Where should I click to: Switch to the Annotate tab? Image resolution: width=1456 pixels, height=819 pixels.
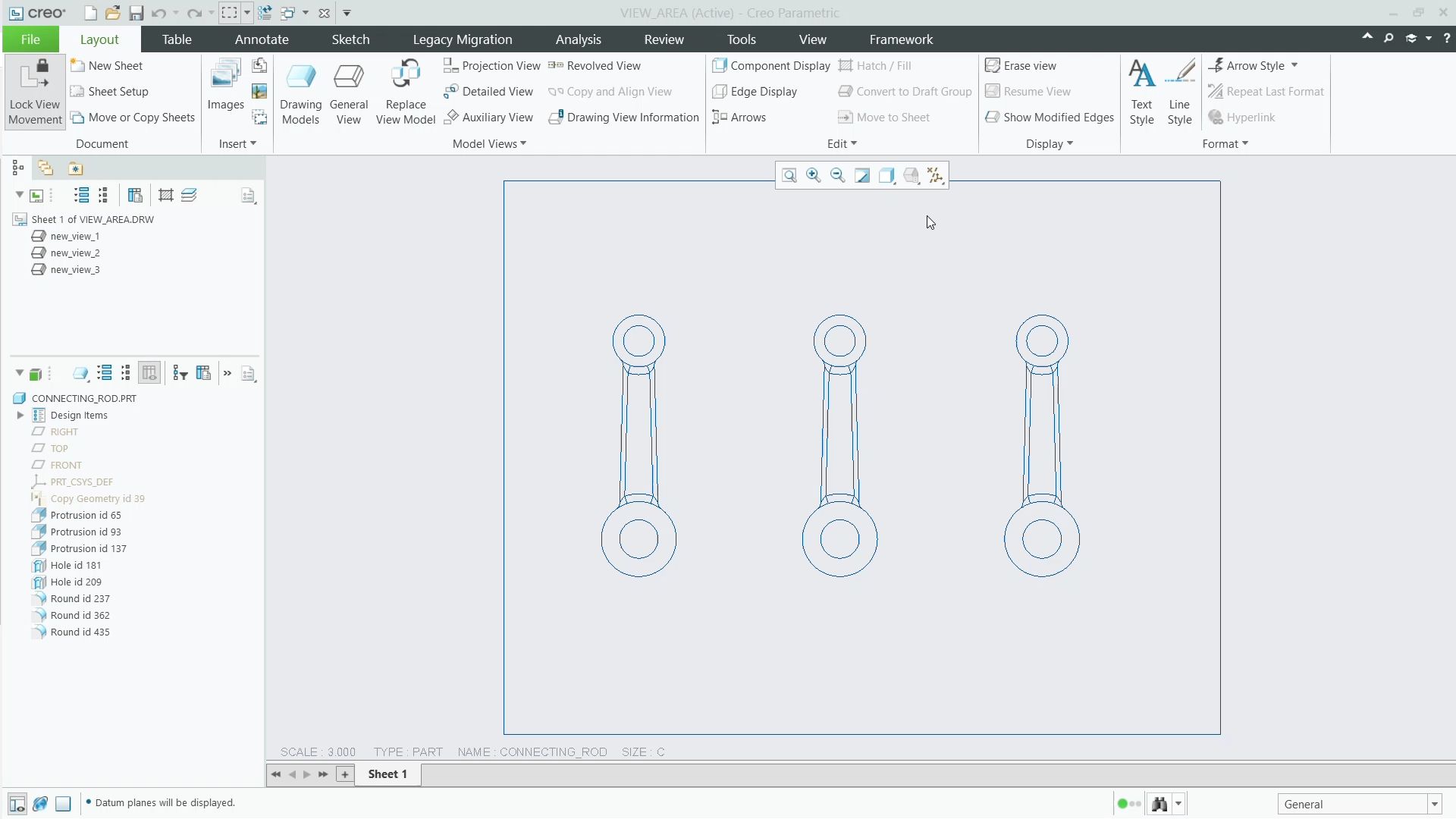pyautogui.click(x=262, y=39)
